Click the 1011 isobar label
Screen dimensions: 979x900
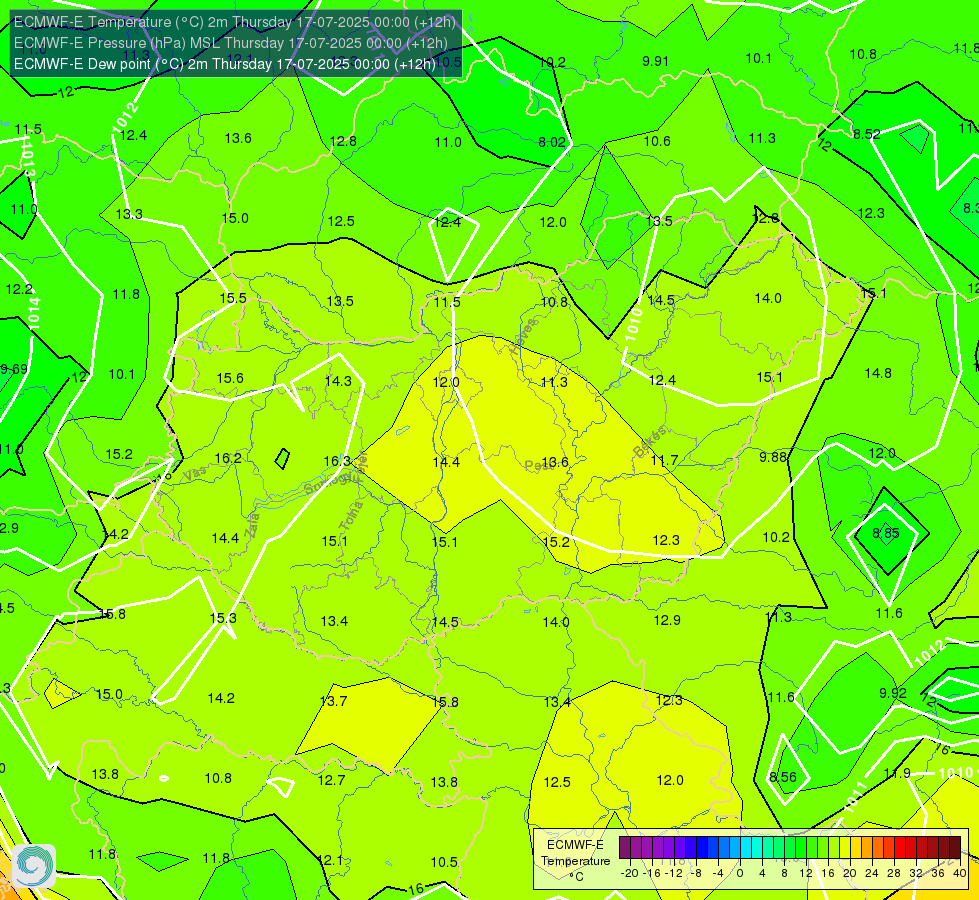[x=855, y=797]
